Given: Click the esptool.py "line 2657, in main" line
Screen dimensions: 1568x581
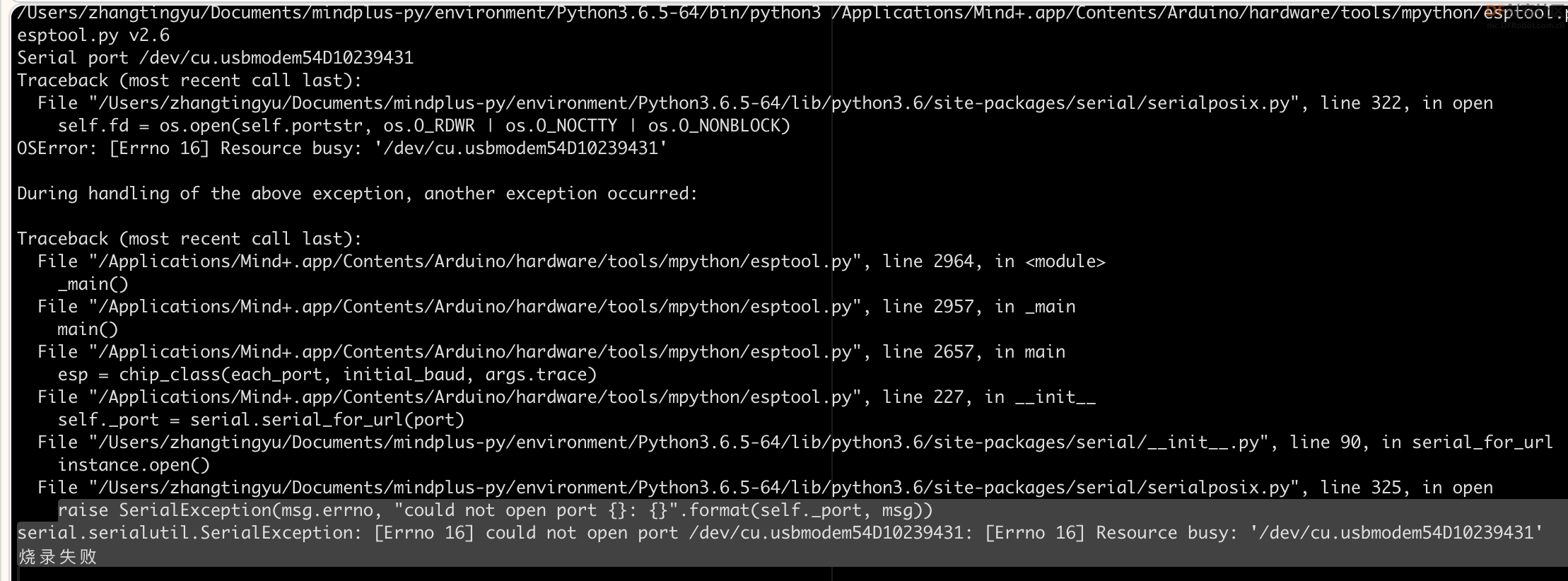Looking at the screenshot, I should (x=551, y=352).
